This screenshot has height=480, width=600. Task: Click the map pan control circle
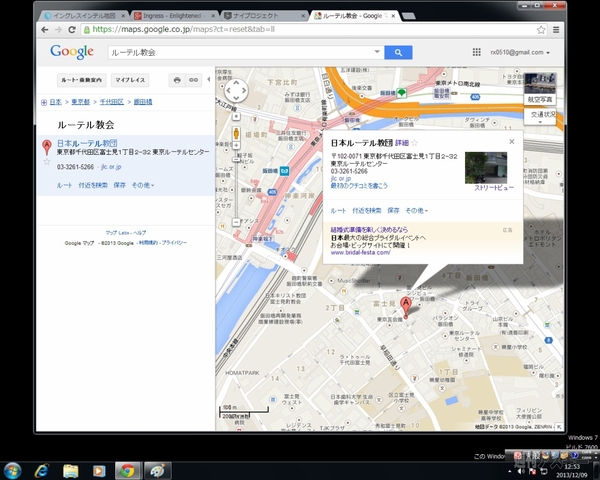(x=236, y=91)
